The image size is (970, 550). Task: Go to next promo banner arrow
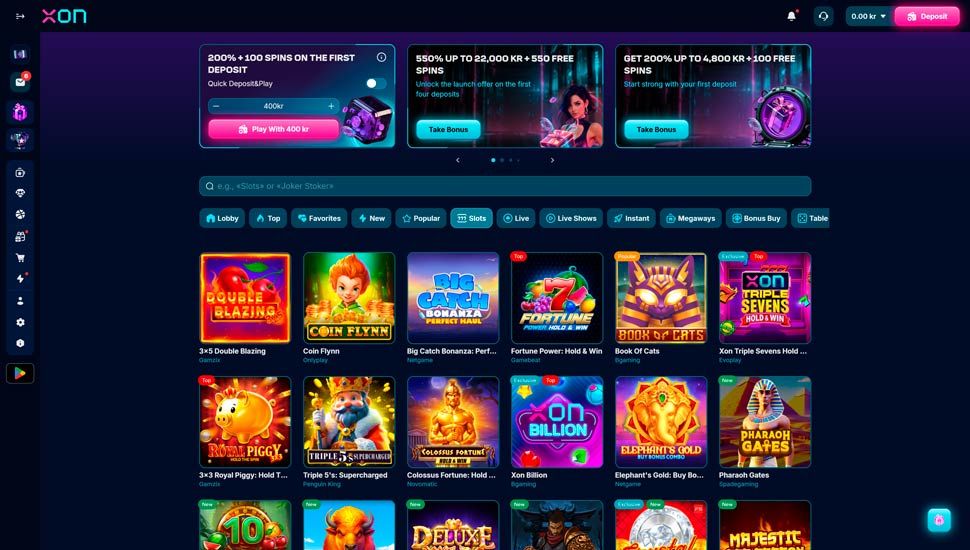pos(552,160)
